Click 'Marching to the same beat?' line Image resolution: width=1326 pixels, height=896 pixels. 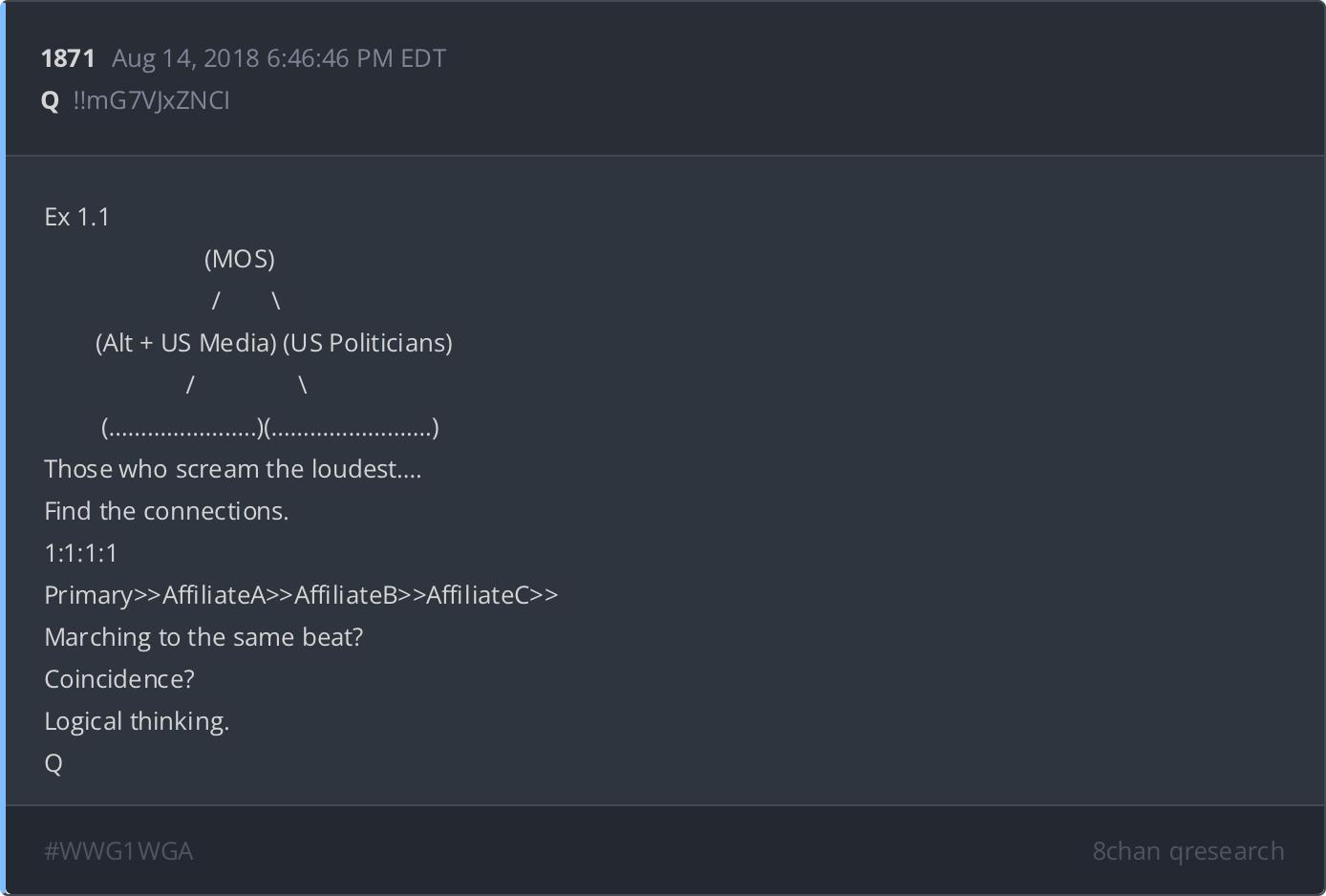203,637
